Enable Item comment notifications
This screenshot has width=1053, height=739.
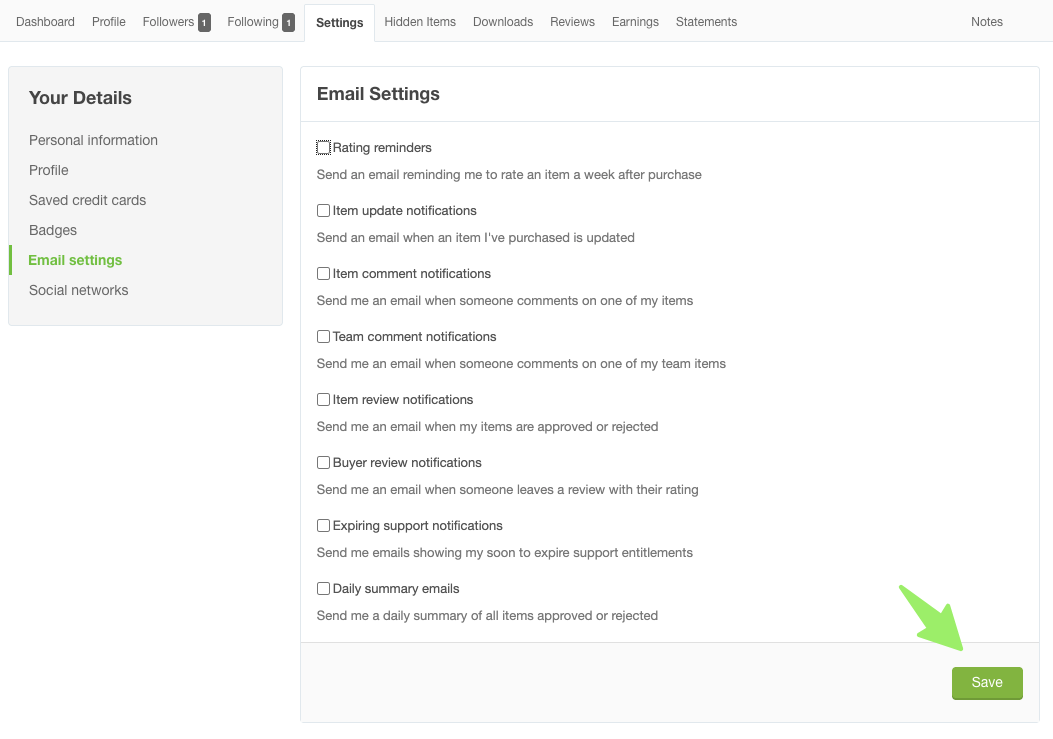pyautogui.click(x=323, y=273)
